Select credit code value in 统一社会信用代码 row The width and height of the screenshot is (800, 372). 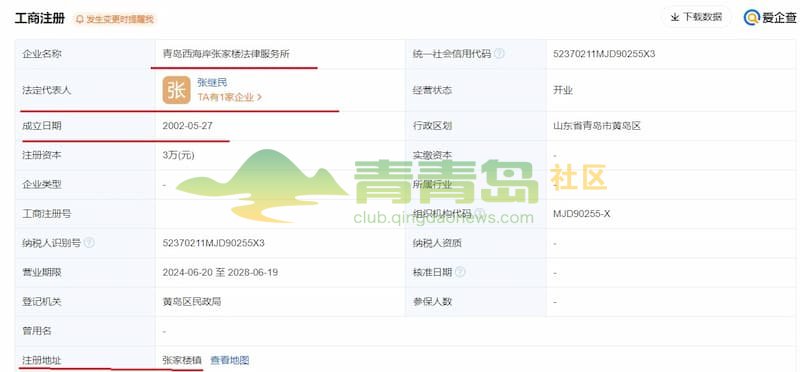604,54
